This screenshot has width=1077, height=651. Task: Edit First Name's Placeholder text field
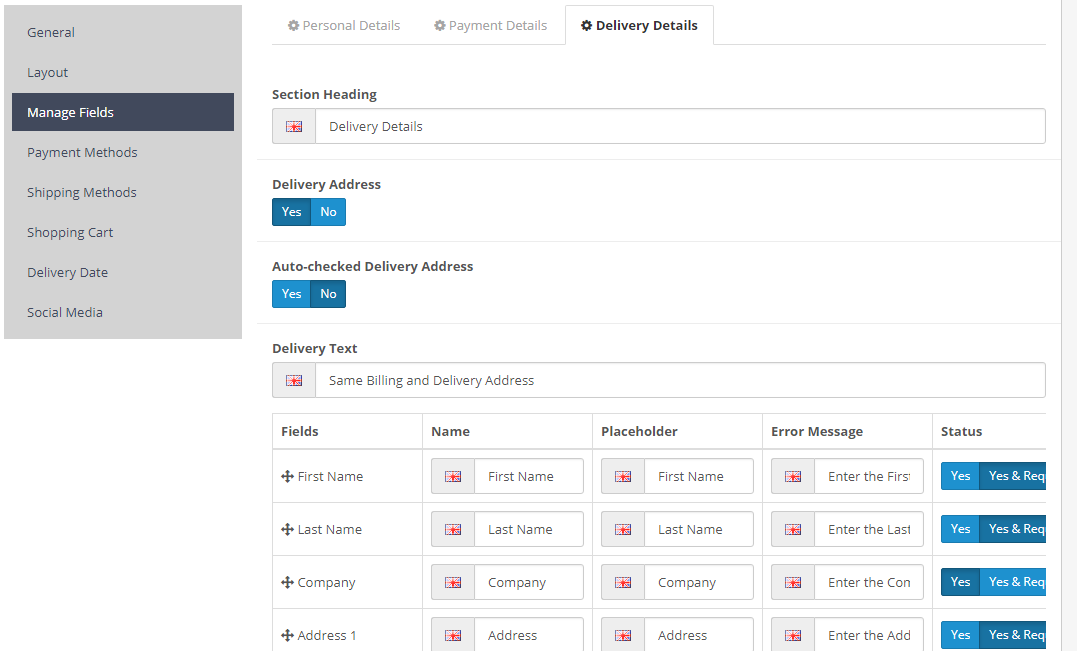[x=699, y=477]
